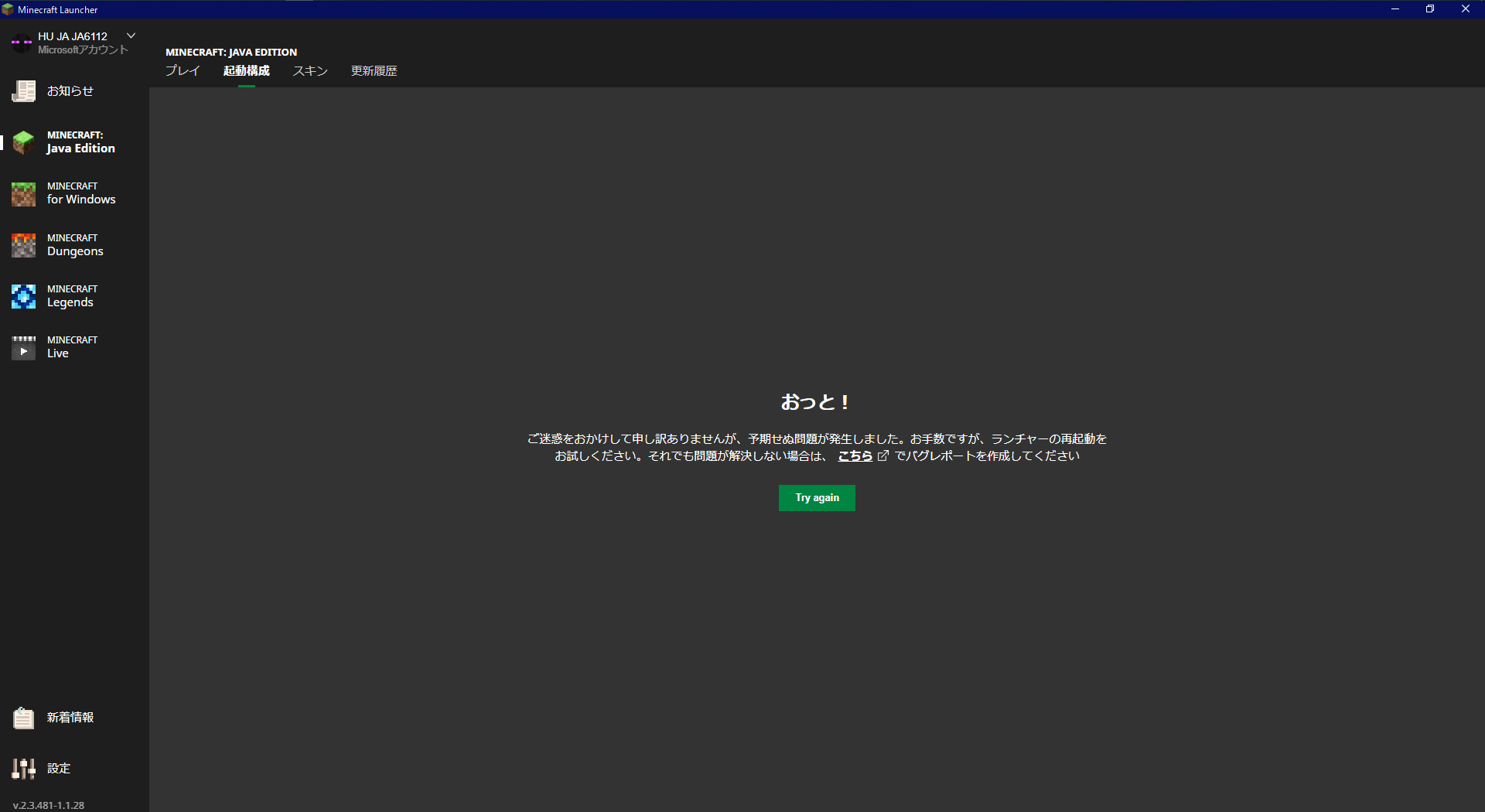Open Minecraft Dungeons icon in sidebar

pyautogui.click(x=23, y=245)
